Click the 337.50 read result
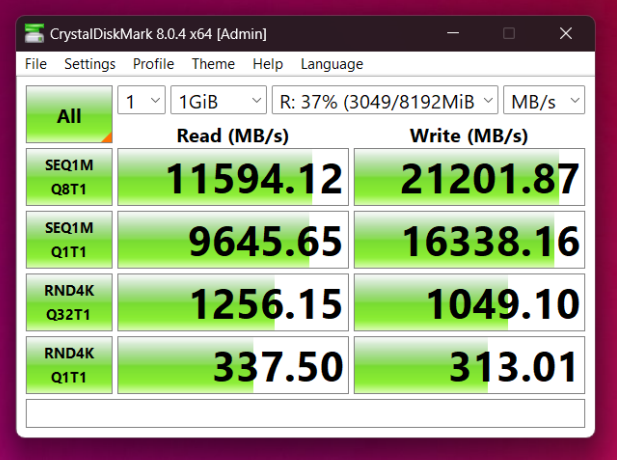Viewport: 617px width, 460px height. tap(233, 365)
